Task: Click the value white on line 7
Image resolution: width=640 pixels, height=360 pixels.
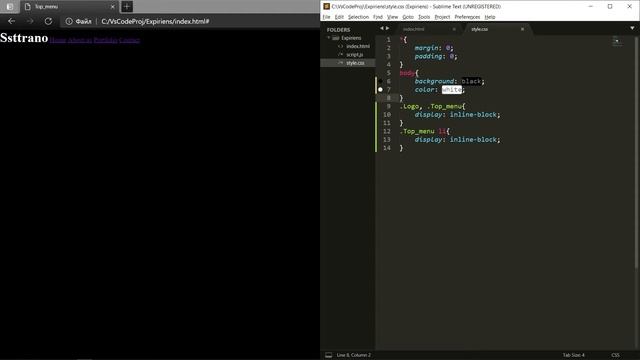Action: tap(452, 89)
